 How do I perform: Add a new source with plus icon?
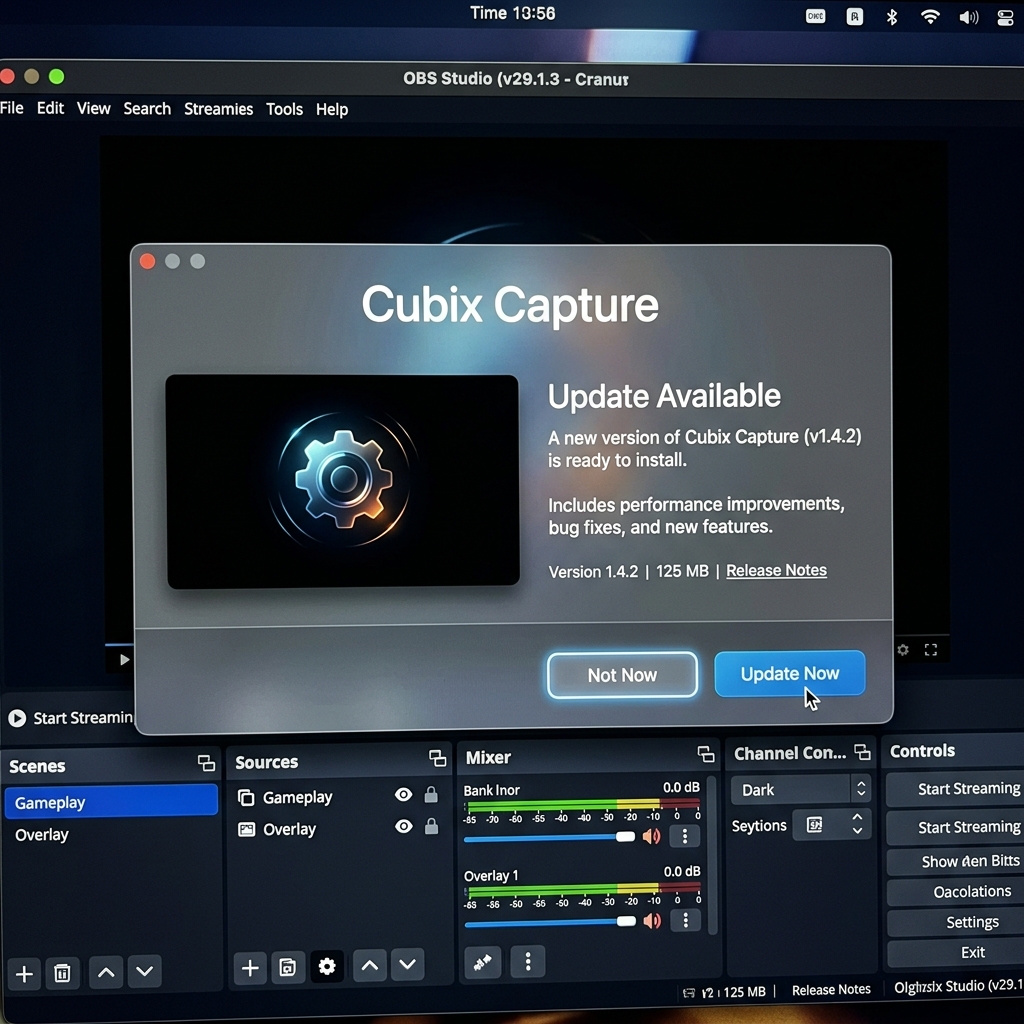pos(250,968)
